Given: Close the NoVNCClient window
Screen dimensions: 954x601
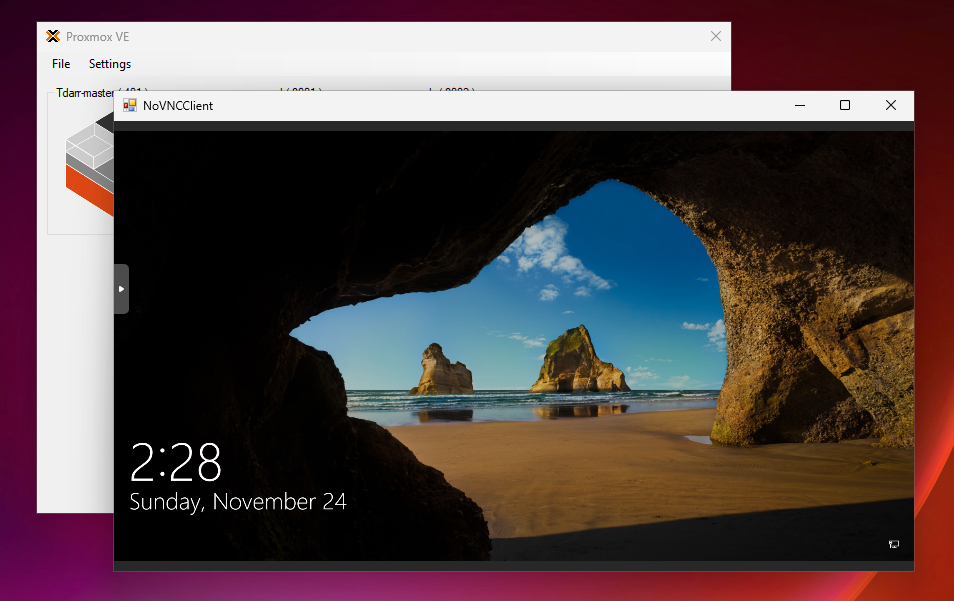Looking at the screenshot, I should (x=891, y=105).
